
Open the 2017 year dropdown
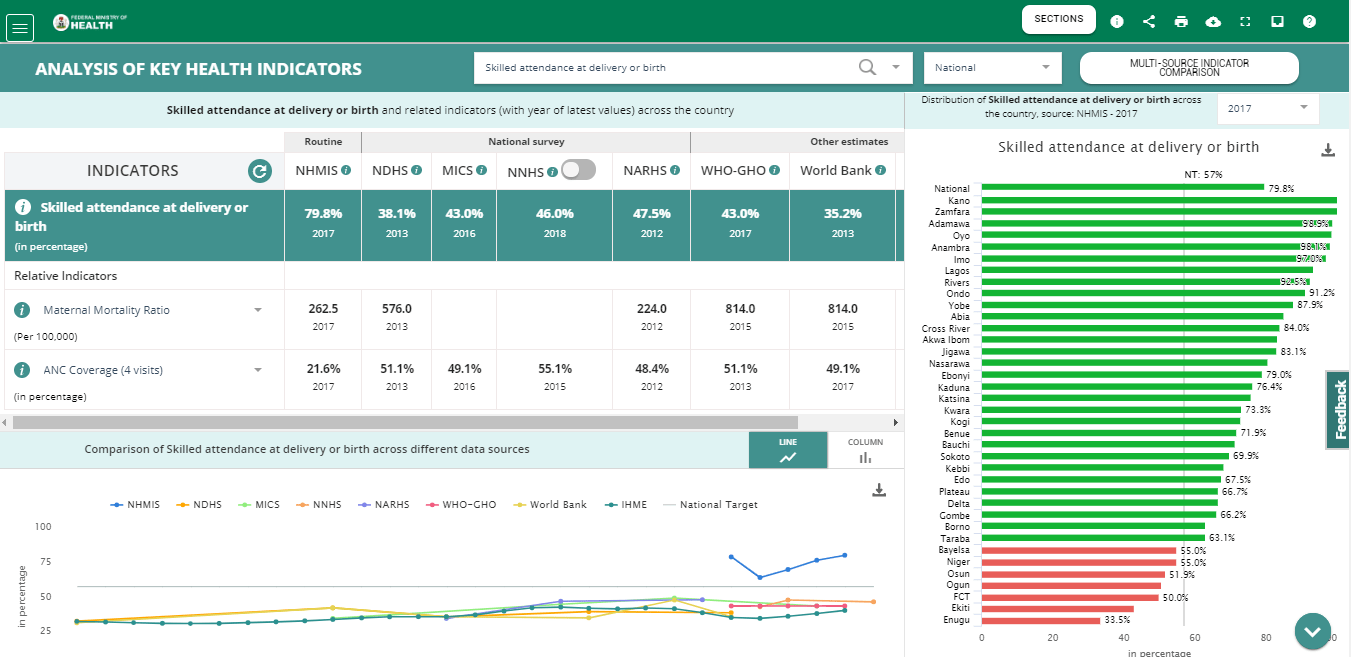[x=1267, y=108]
